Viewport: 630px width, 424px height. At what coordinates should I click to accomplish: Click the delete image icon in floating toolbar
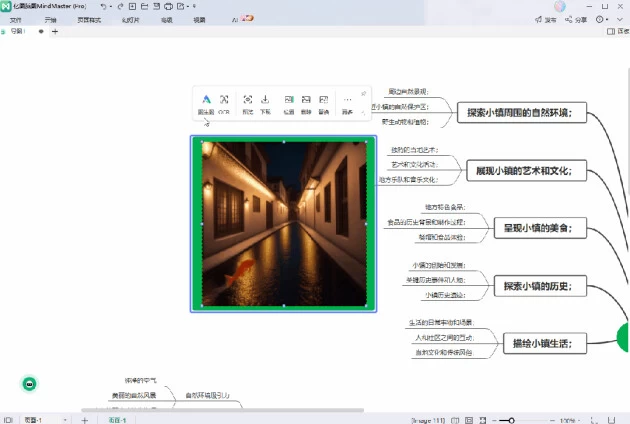[x=306, y=103]
